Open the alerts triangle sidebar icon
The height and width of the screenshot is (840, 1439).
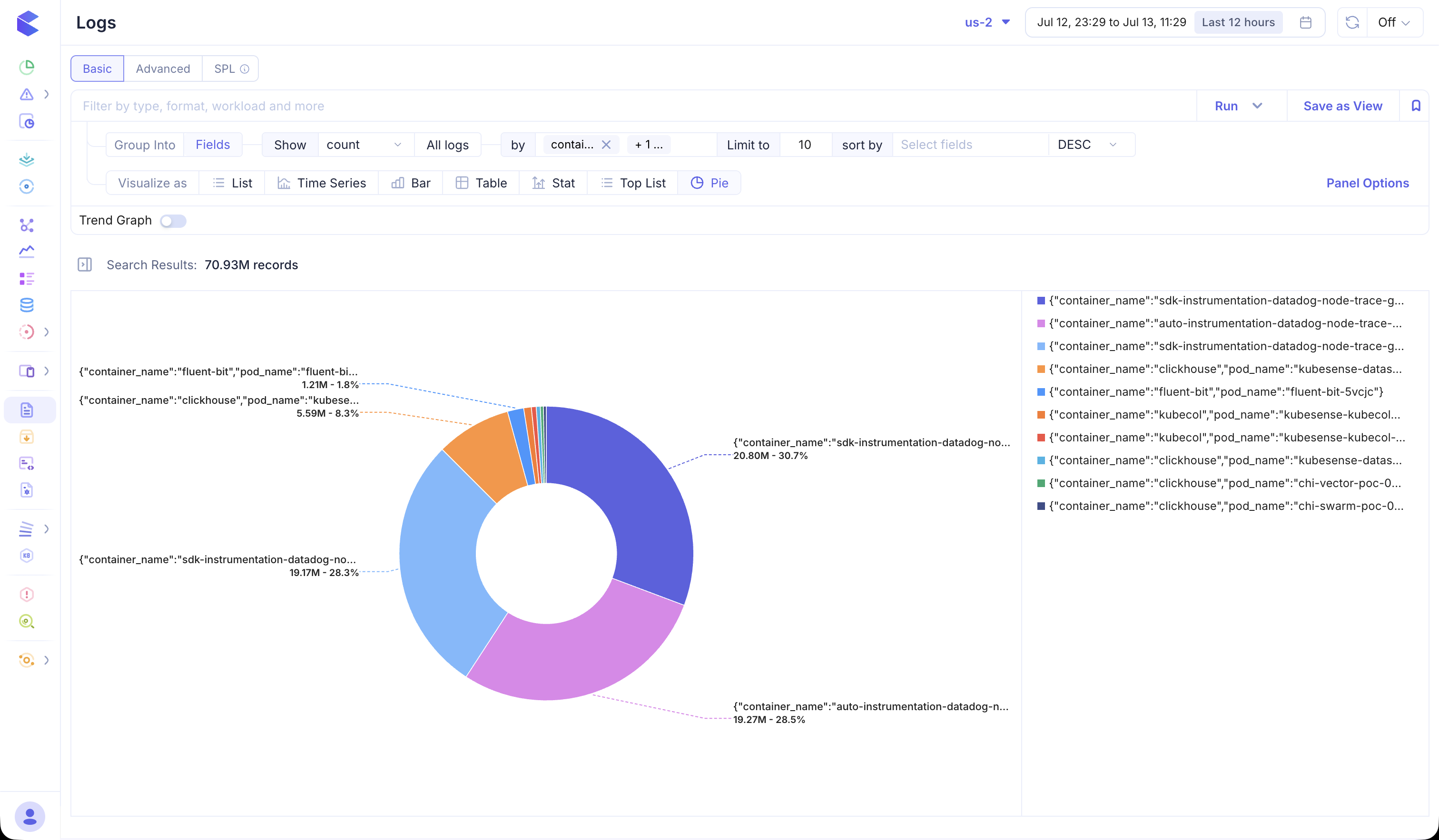click(26, 94)
